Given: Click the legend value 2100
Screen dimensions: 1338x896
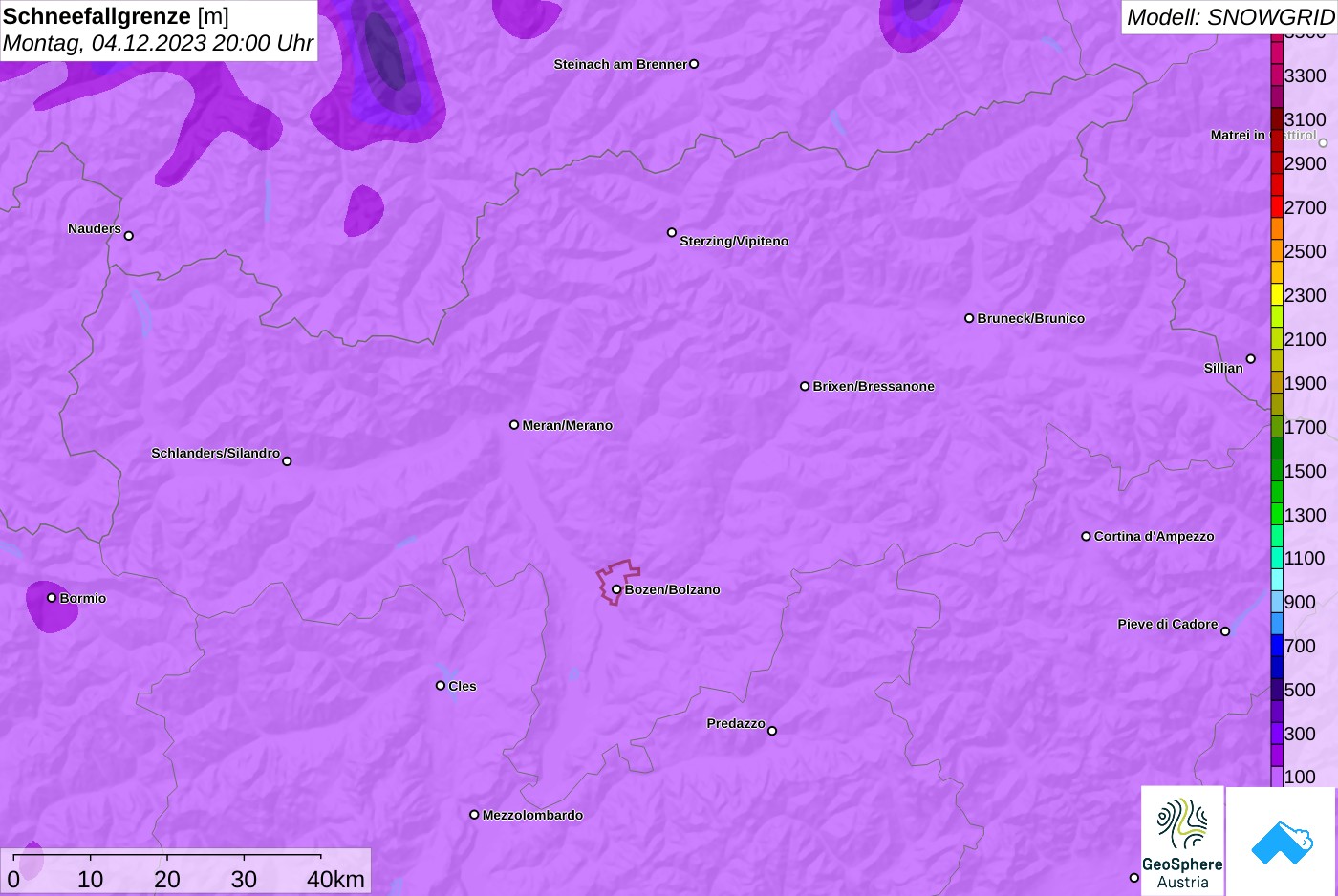Looking at the screenshot, I should click(1305, 339).
